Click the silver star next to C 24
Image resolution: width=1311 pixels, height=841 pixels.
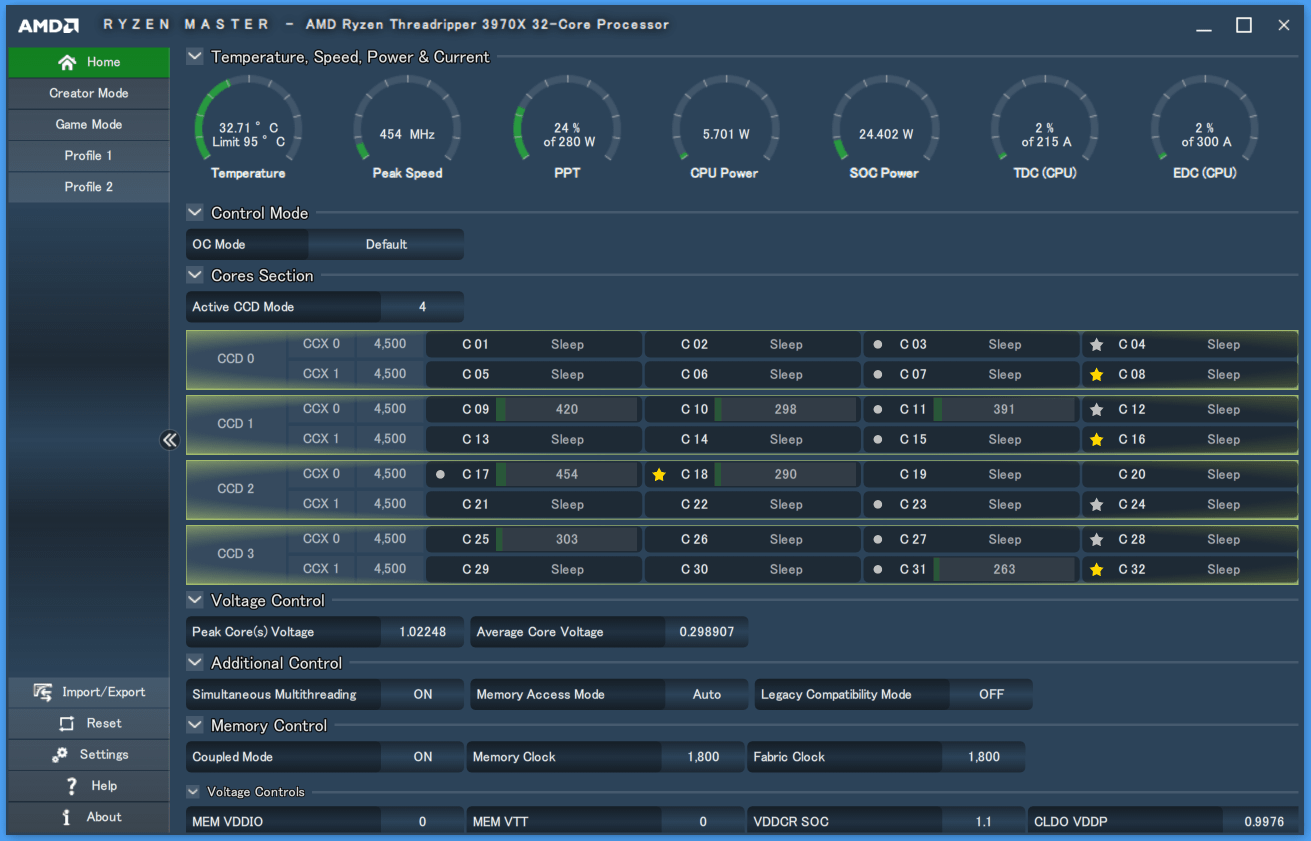point(1097,505)
